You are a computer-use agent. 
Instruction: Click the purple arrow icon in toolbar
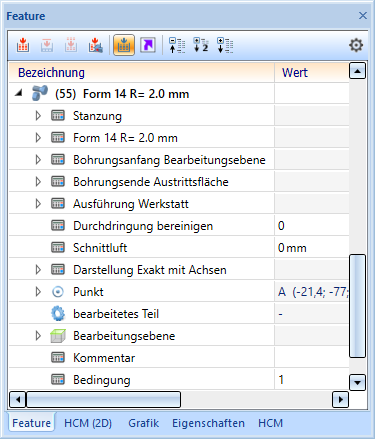click(148, 45)
